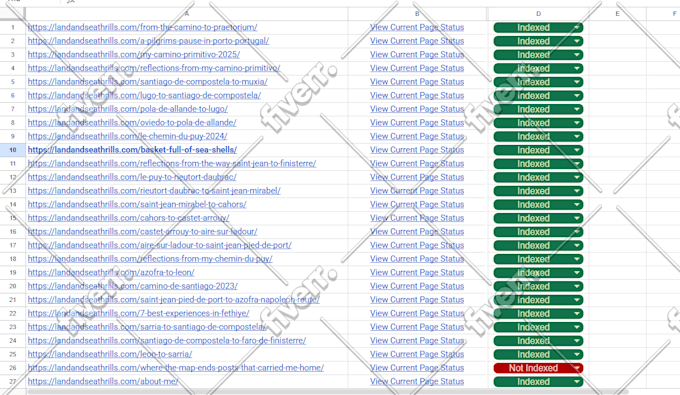Click View Current Page Status in row 1
Viewport: 680px width, 395px height.
pos(417,27)
